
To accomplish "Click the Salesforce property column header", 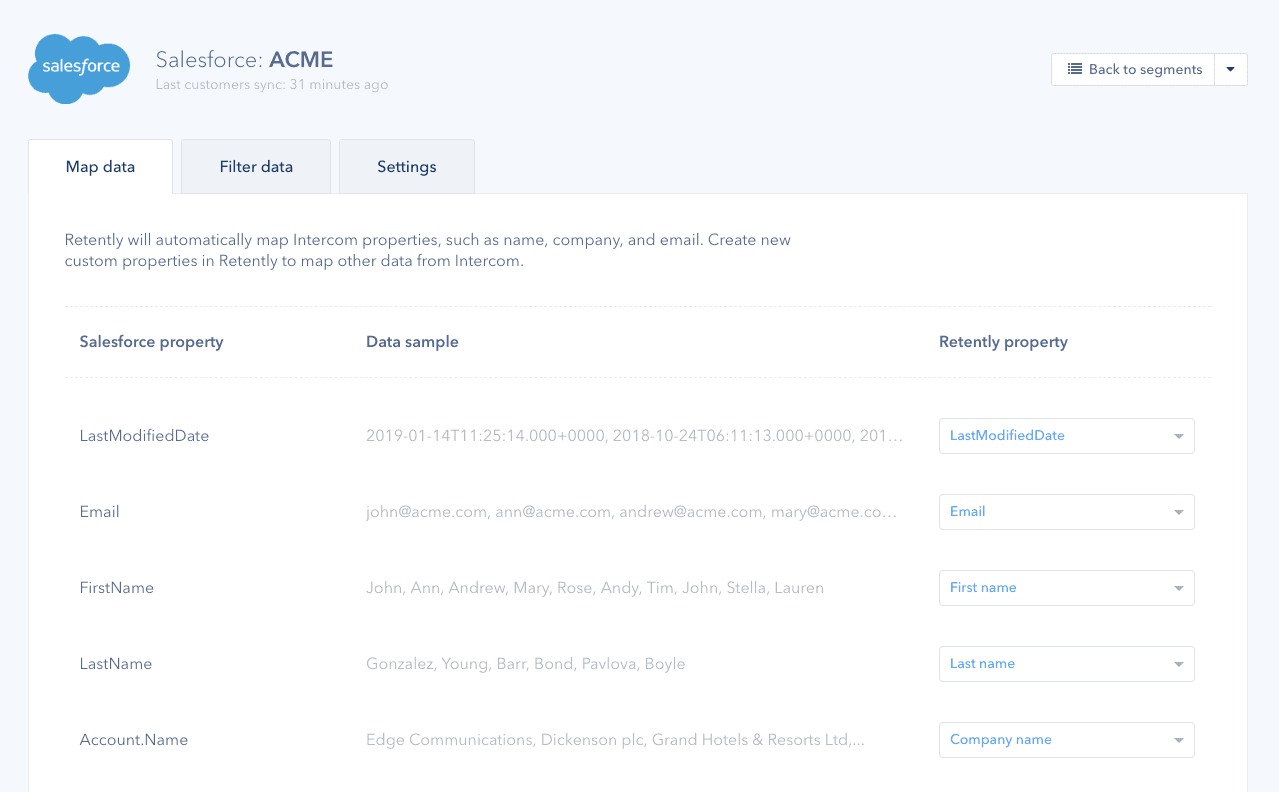I will 151,342.
